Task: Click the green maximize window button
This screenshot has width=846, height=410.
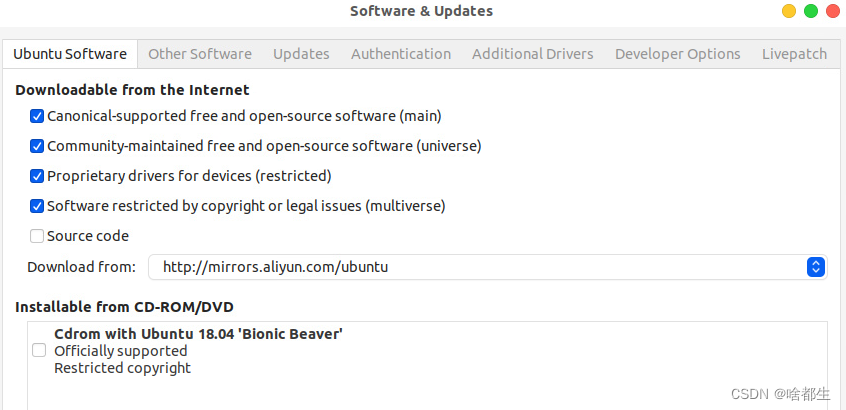Action: pos(811,11)
